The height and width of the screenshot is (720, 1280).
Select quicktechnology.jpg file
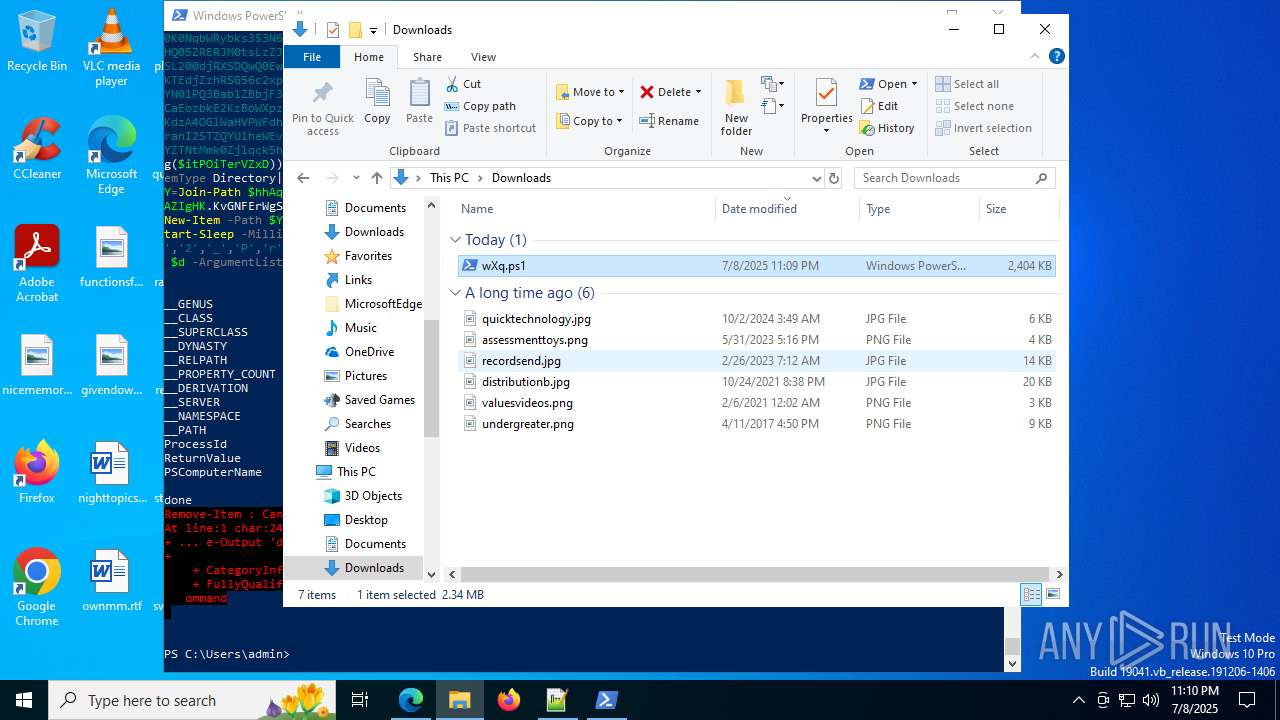pos(756,319)
